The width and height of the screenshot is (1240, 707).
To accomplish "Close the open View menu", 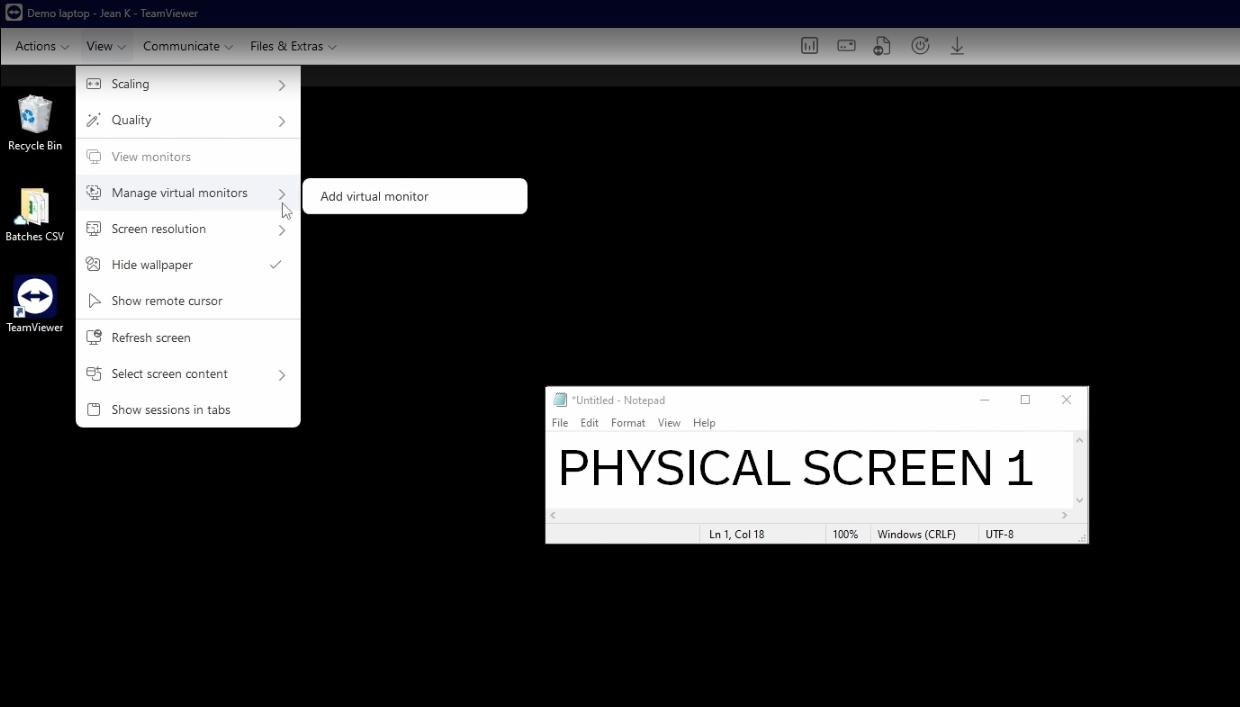I will 106,46.
